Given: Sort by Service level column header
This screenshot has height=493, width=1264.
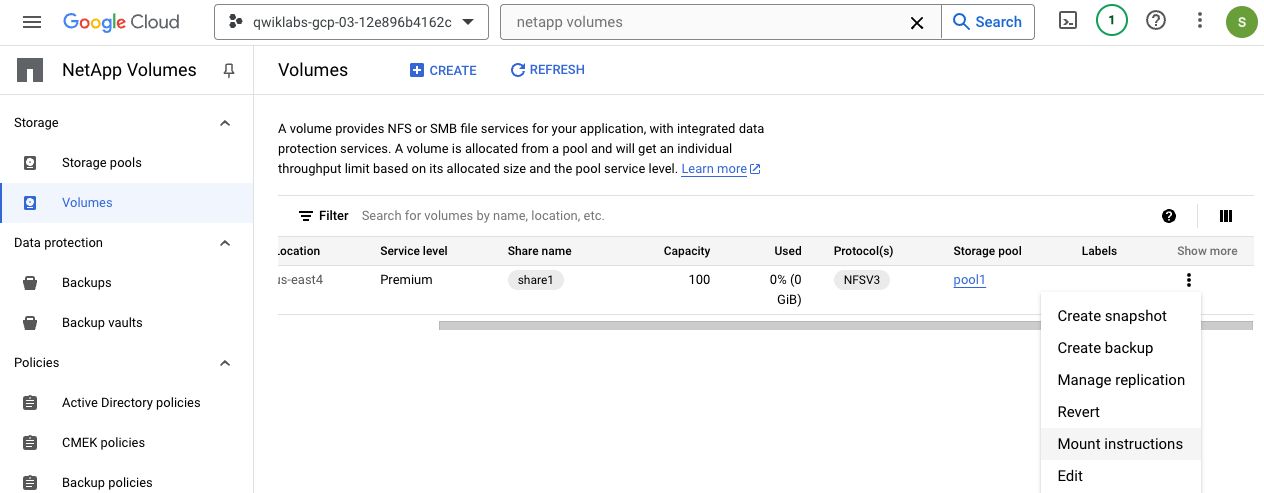Looking at the screenshot, I should click(x=414, y=251).
